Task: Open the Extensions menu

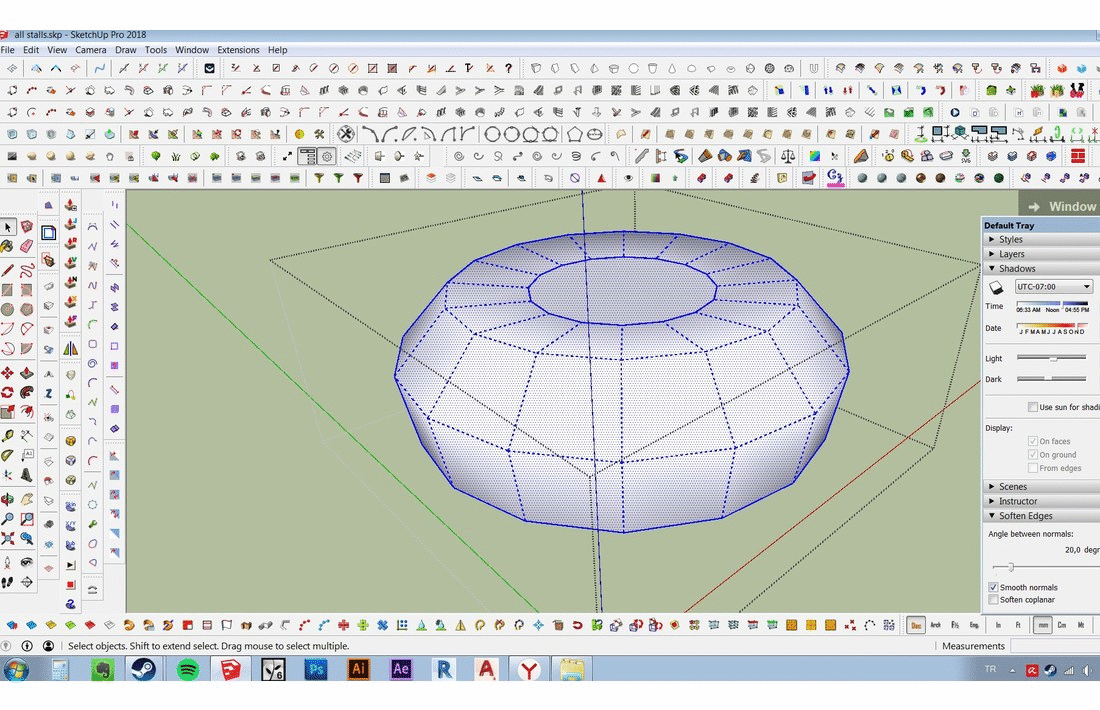Action: point(238,50)
